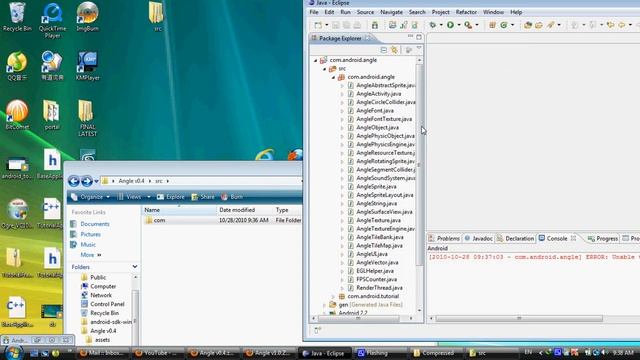Image resolution: width=640 pixels, height=360 pixels.
Task: Open the File menu in Eclipse
Action: coord(314,12)
